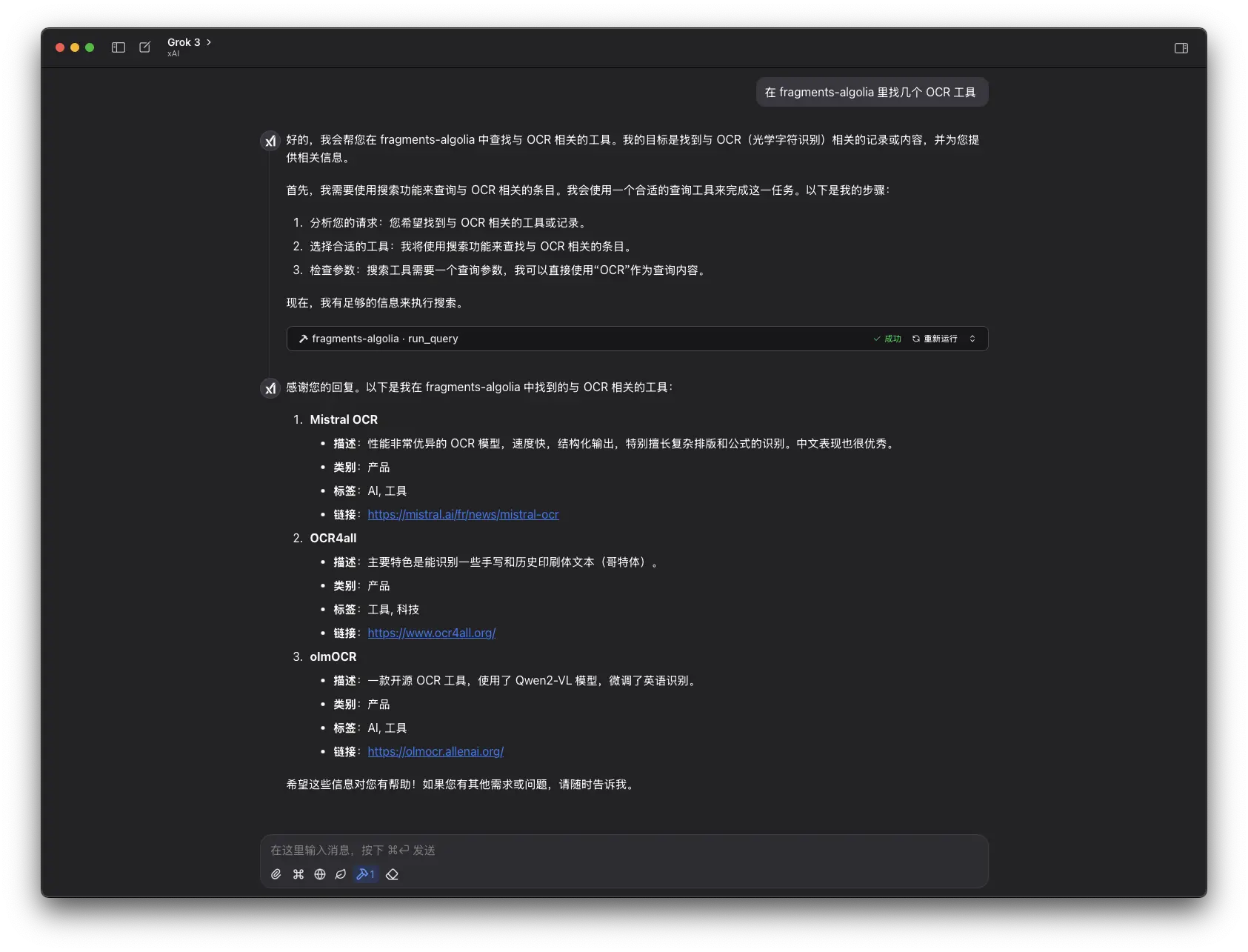Image resolution: width=1248 pixels, height=952 pixels.
Task: Click the fragments-algolia · run_query label
Action: 385,339
